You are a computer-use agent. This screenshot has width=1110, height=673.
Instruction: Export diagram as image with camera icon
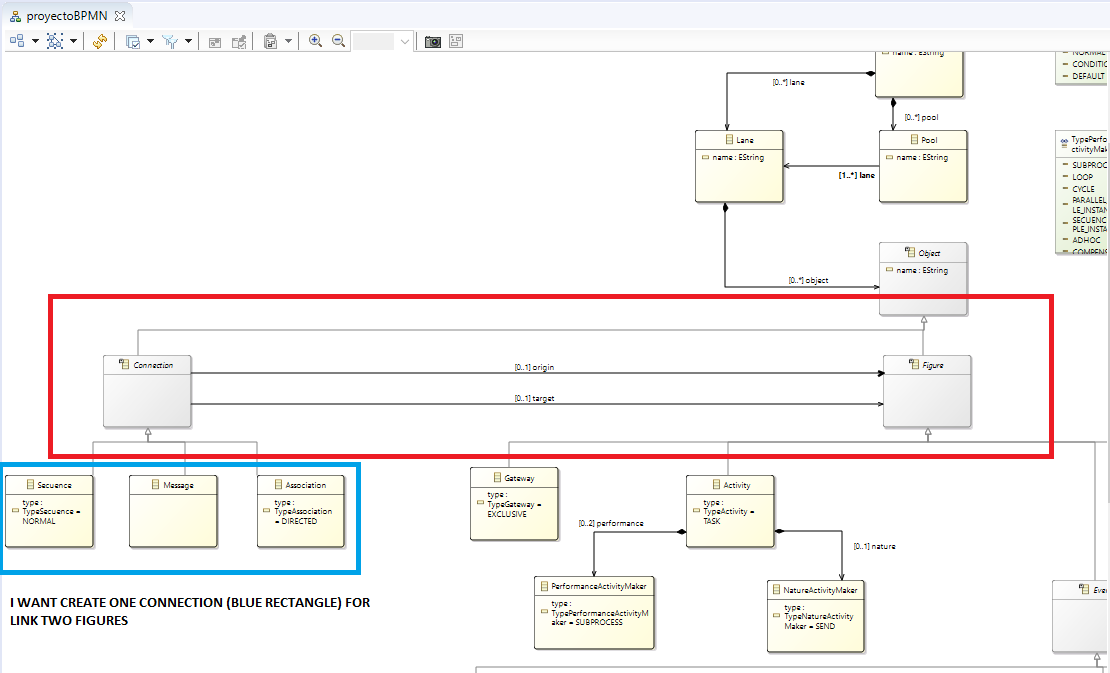(x=433, y=42)
